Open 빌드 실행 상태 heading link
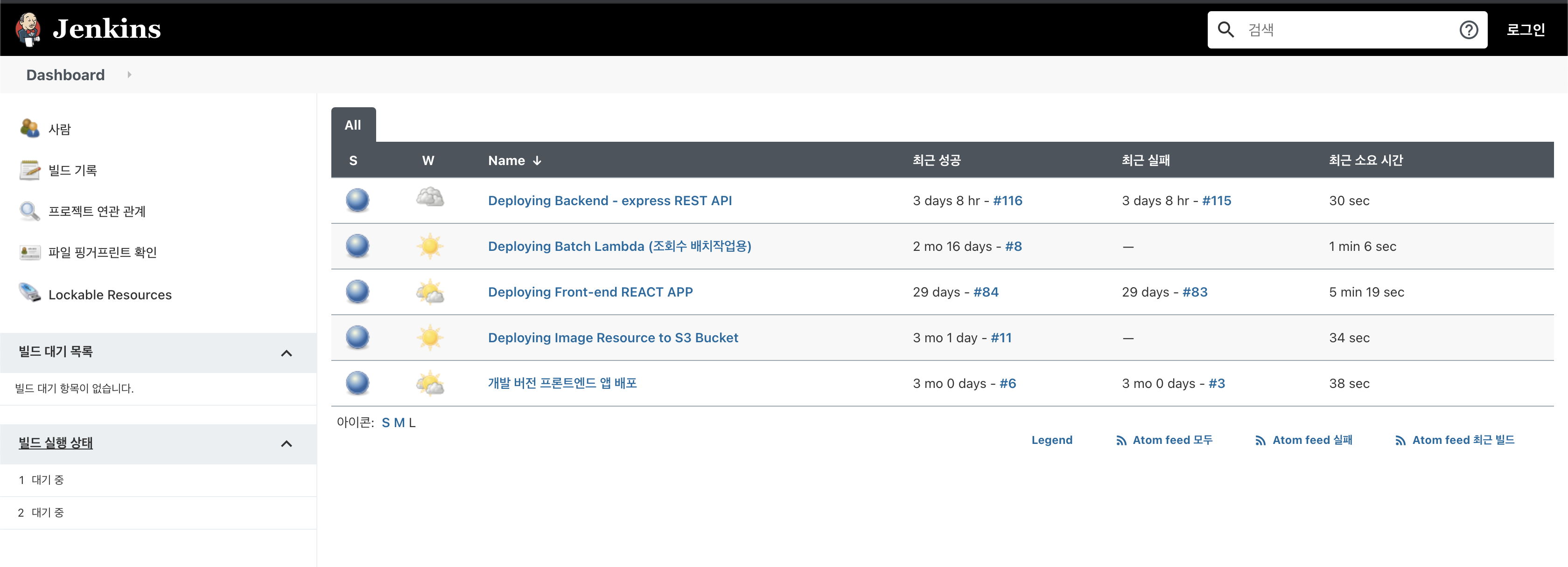 (x=56, y=443)
